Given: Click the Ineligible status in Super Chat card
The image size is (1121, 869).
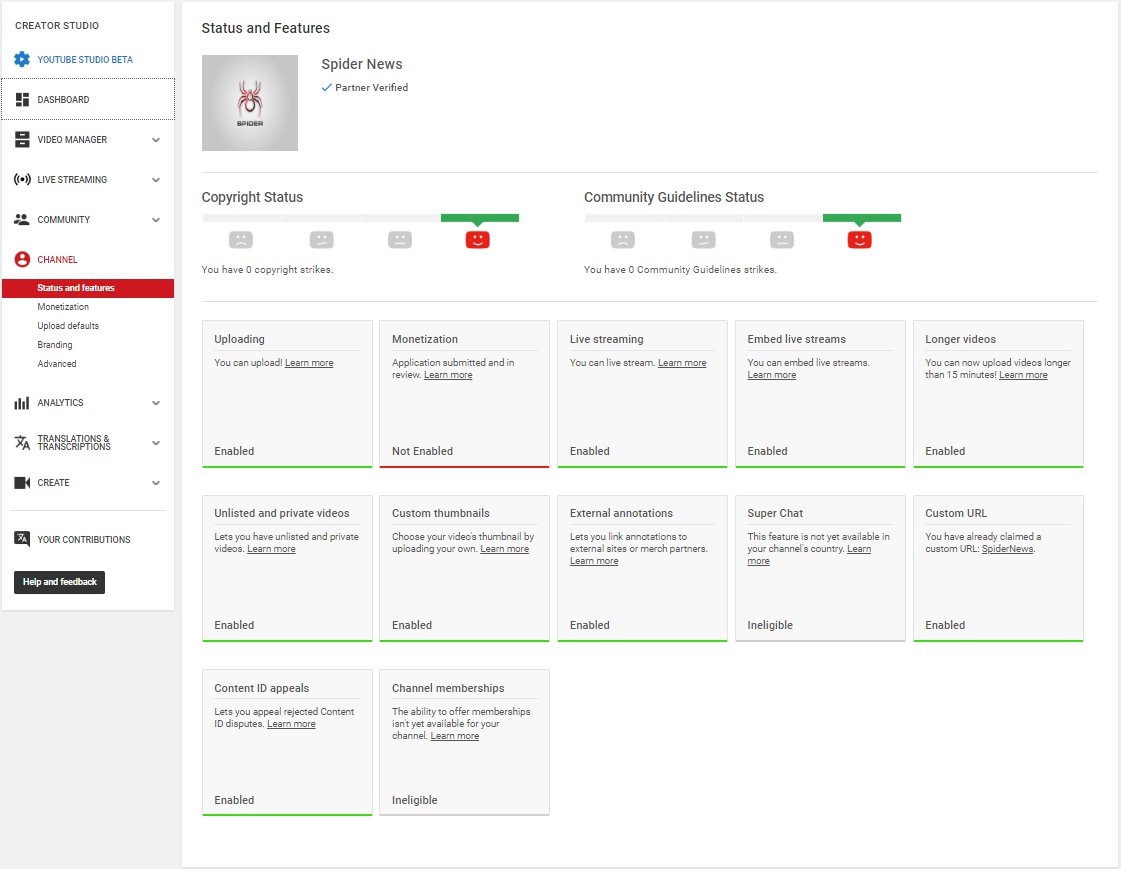Looking at the screenshot, I should (770, 625).
